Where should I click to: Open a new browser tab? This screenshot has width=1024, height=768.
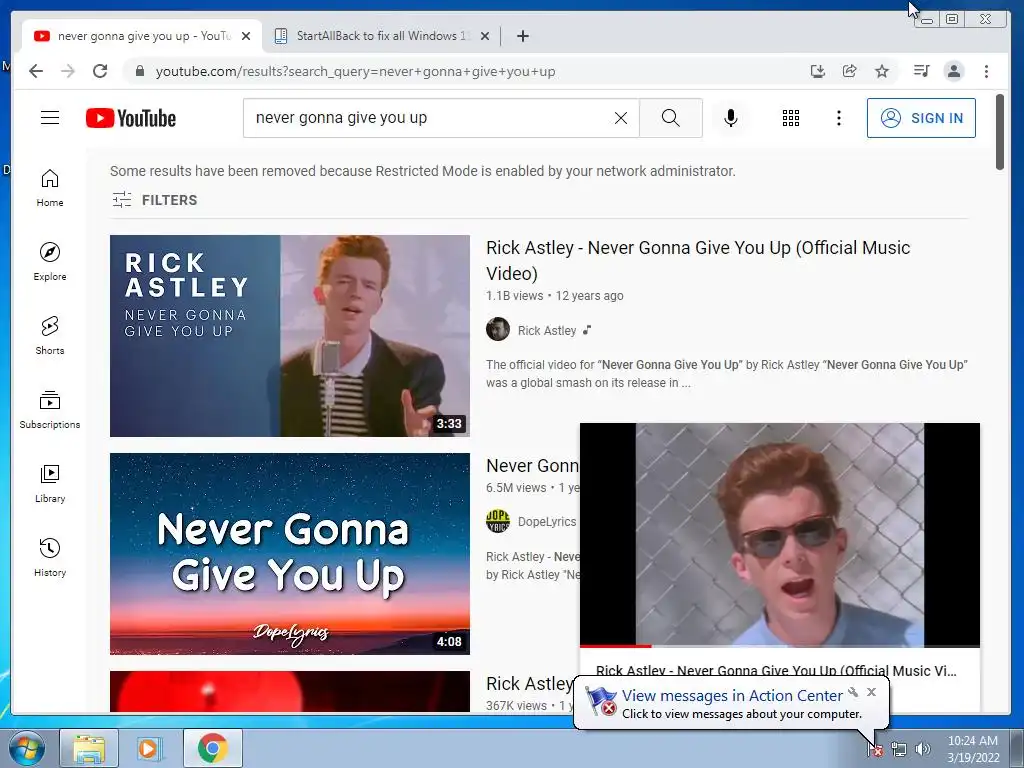tap(522, 36)
